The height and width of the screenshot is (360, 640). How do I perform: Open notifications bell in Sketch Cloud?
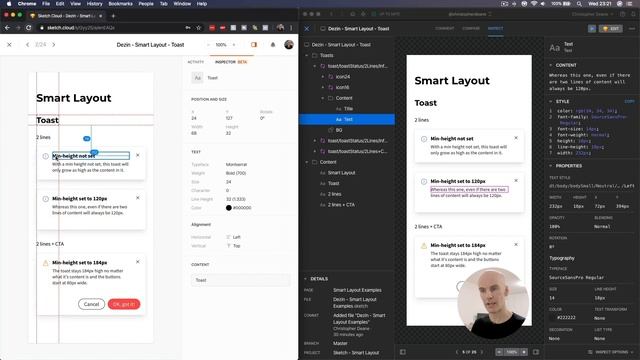[273, 44]
